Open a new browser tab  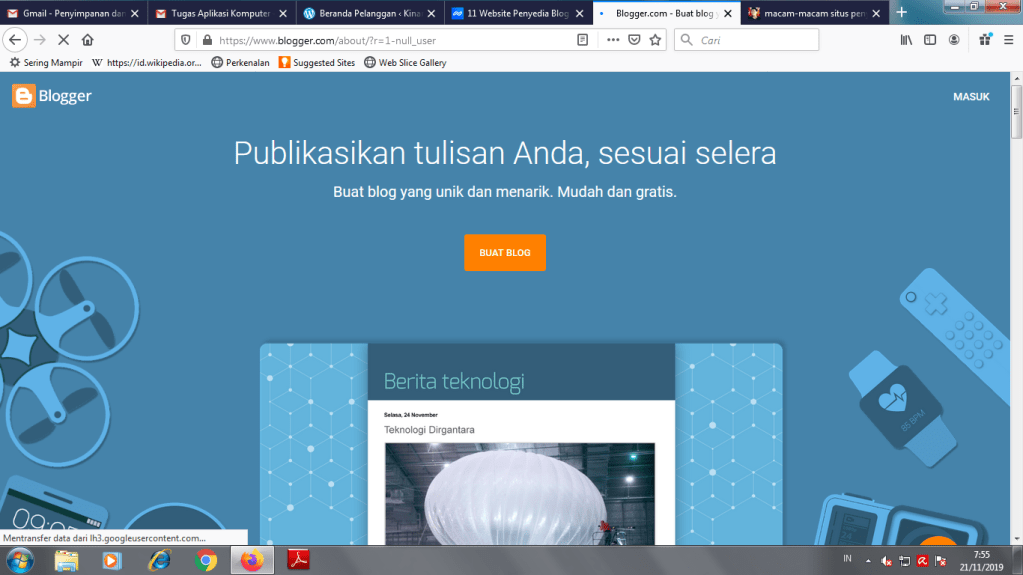(x=901, y=13)
